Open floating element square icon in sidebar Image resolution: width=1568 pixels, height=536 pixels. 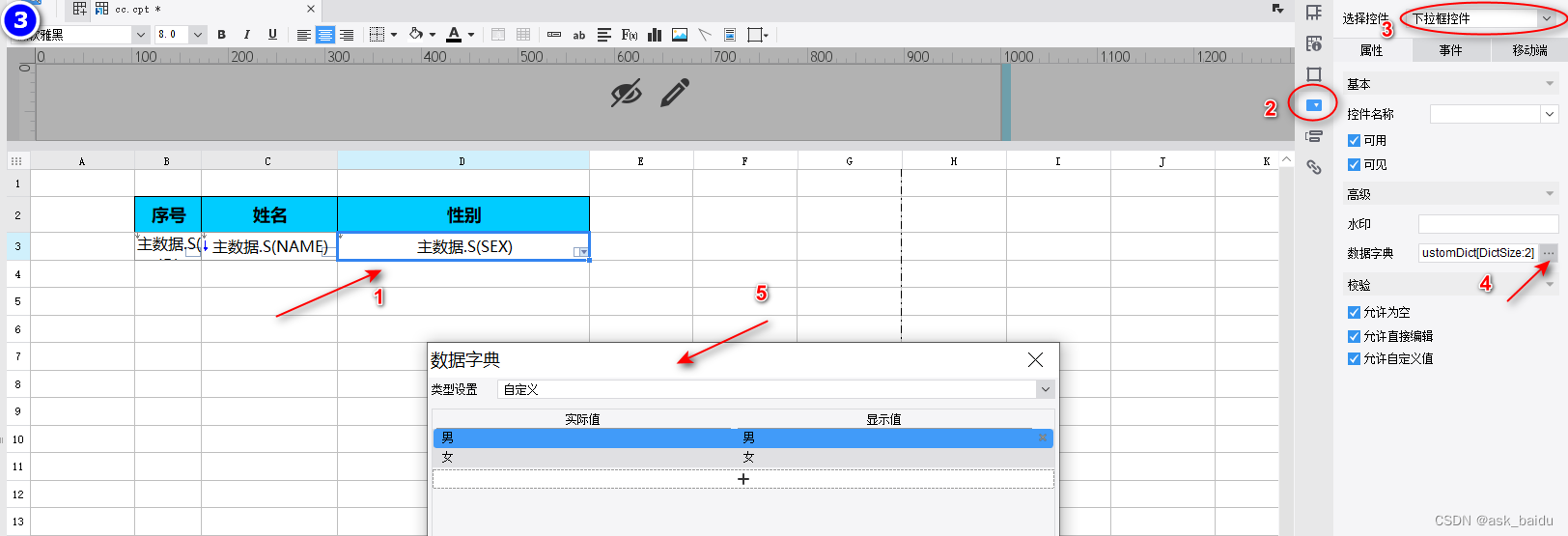(1314, 74)
